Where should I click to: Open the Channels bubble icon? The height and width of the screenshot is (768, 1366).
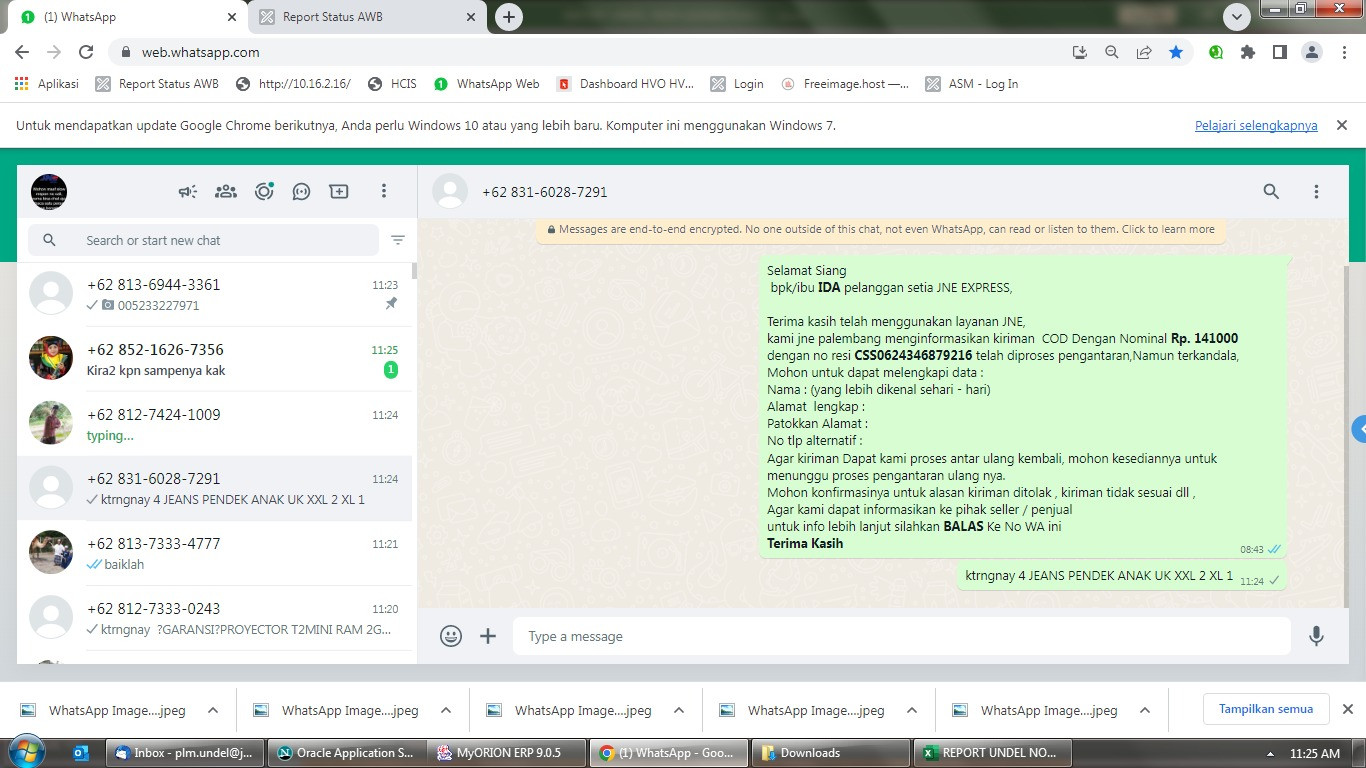pos(301,191)
